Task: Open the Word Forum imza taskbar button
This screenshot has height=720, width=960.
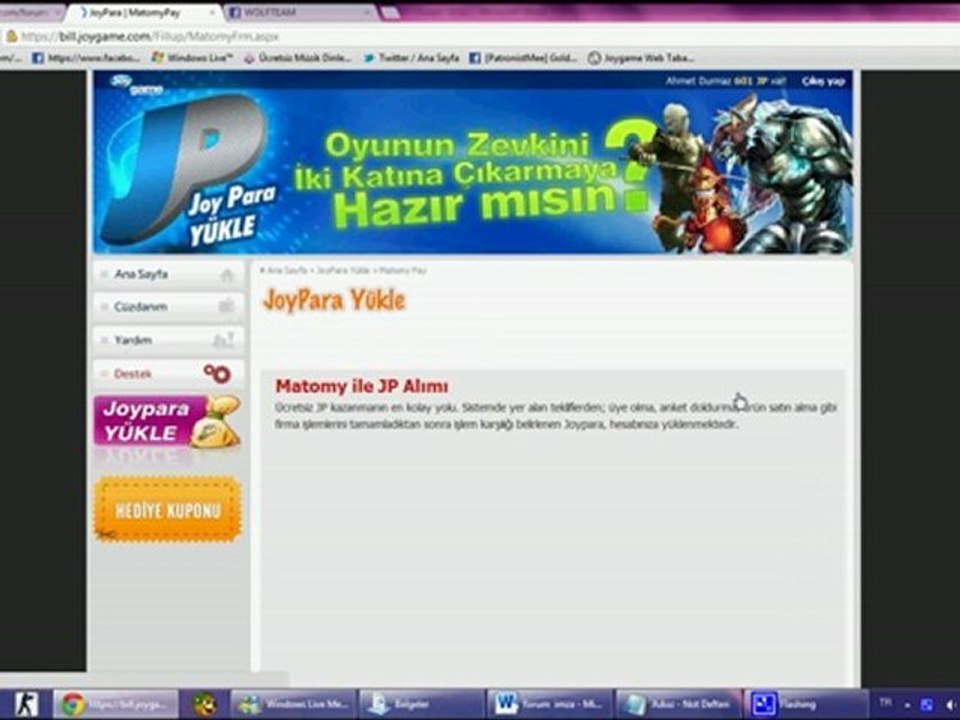Action: (550, 704)
